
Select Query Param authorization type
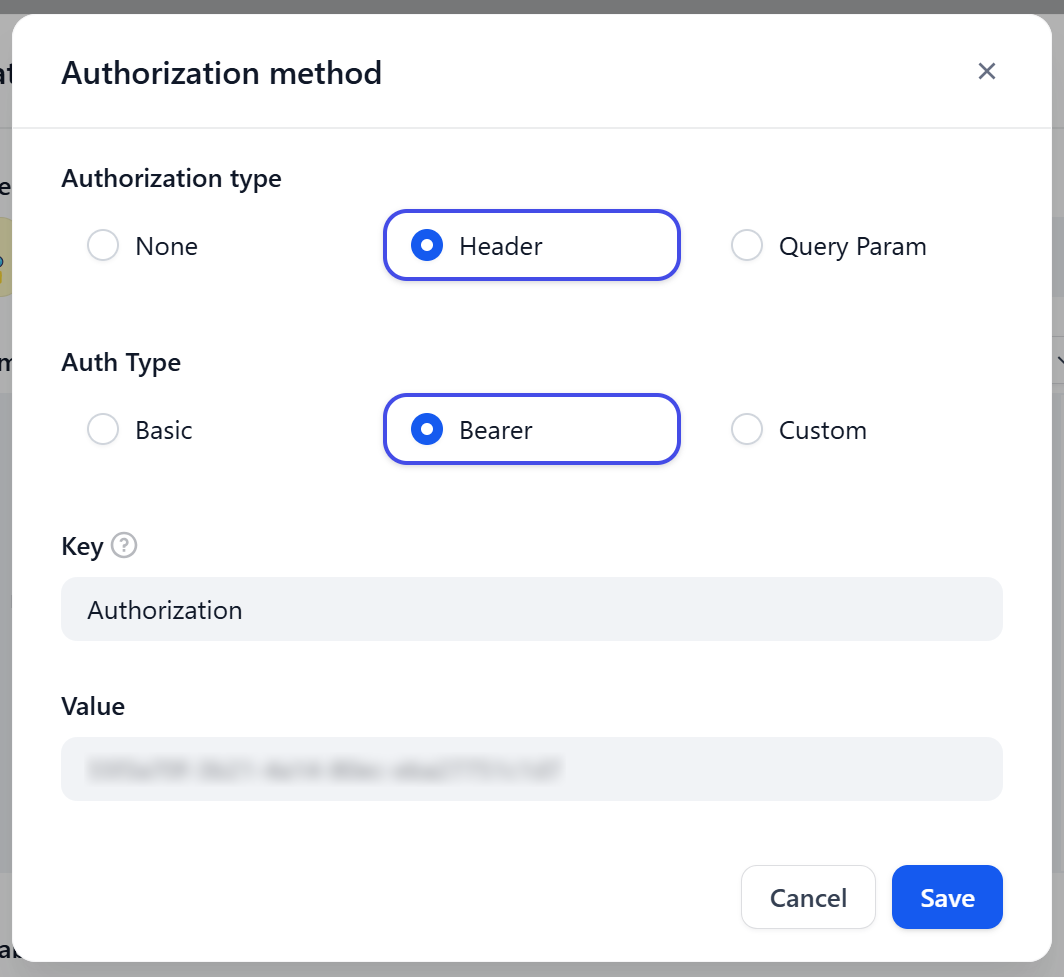(830, 246)
